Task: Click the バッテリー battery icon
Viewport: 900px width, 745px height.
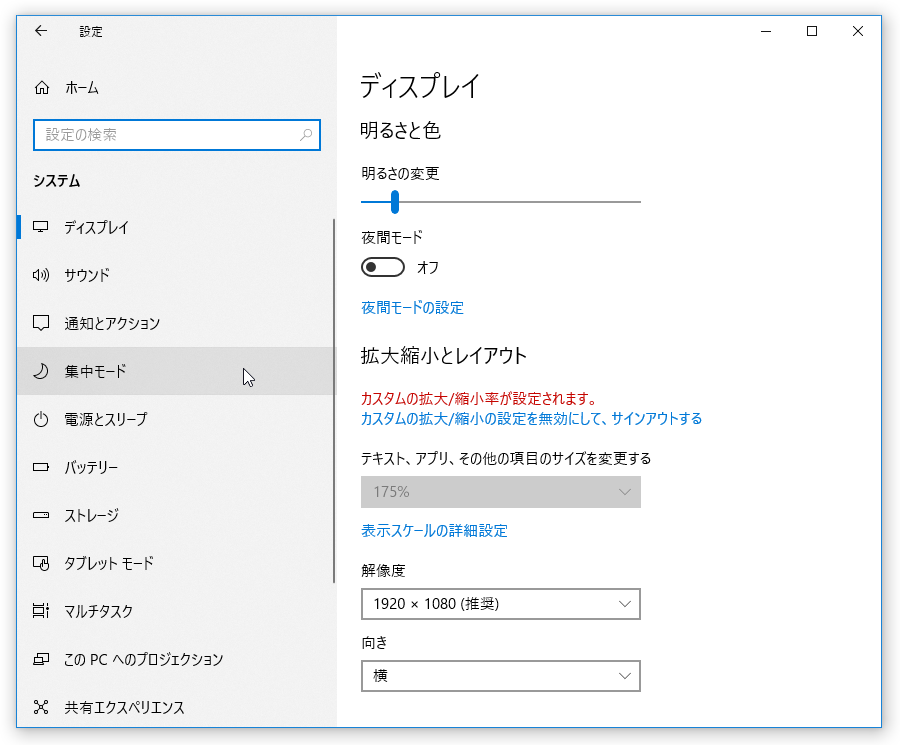Action: (x=41, y=467)
